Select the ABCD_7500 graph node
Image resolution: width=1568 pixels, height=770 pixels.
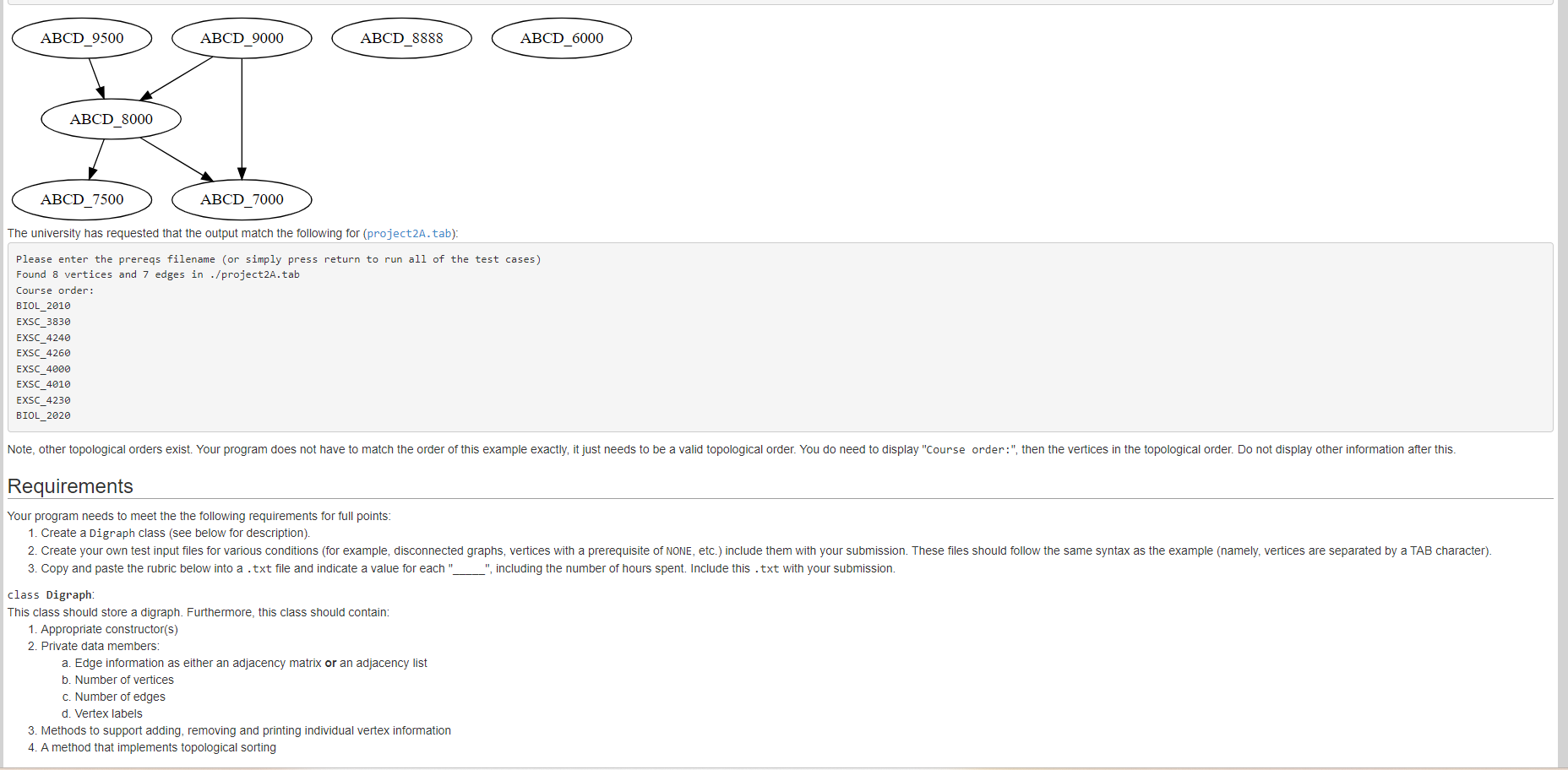click(82, 199)
